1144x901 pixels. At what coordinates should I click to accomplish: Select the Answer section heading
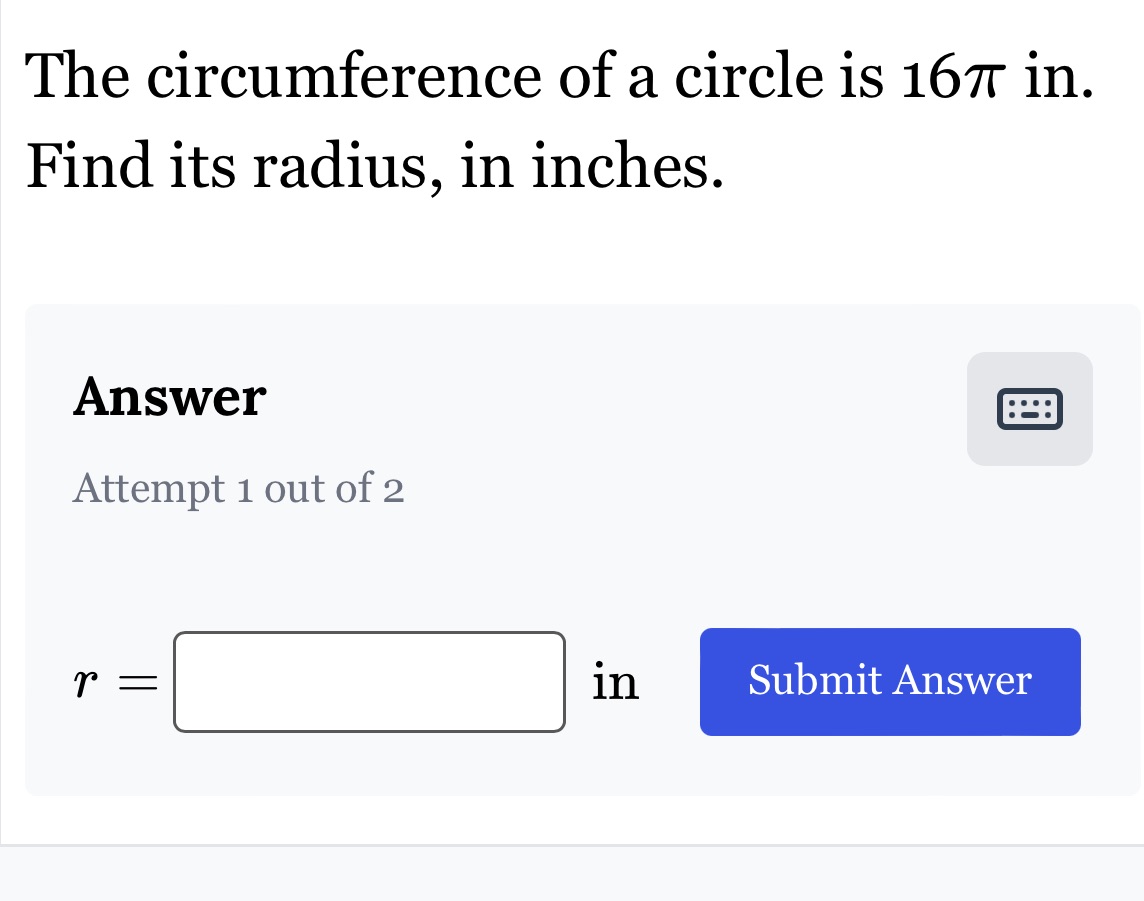[x=168, y=396]
